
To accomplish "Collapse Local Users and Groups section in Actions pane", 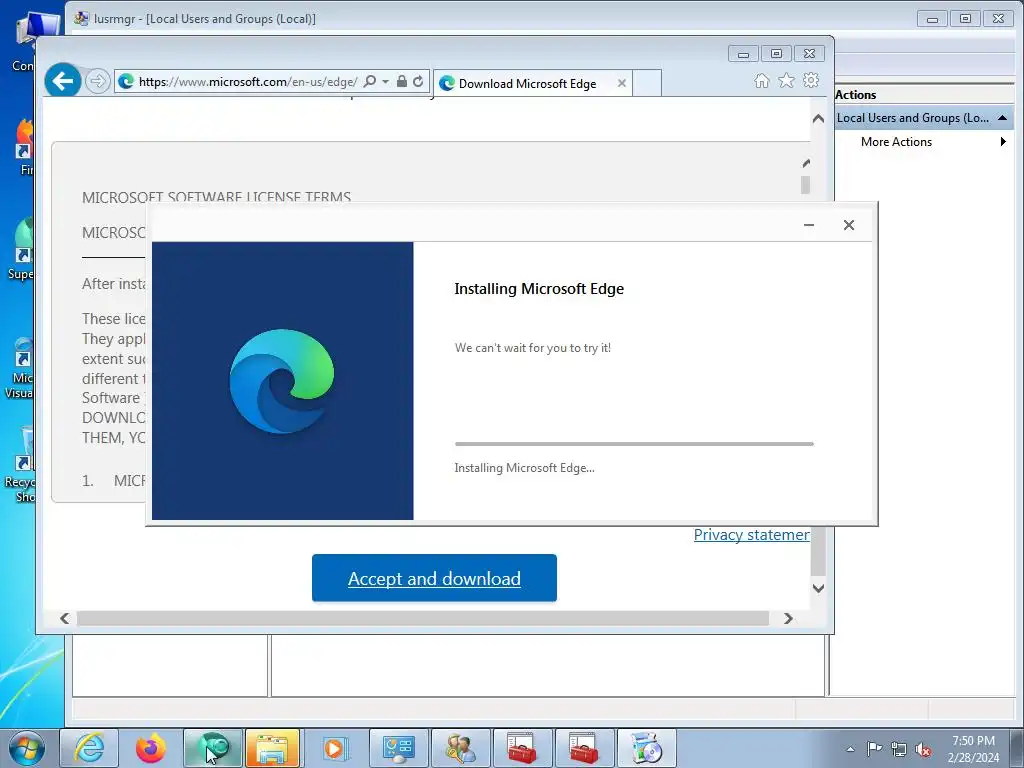I will click(1002, 118).
